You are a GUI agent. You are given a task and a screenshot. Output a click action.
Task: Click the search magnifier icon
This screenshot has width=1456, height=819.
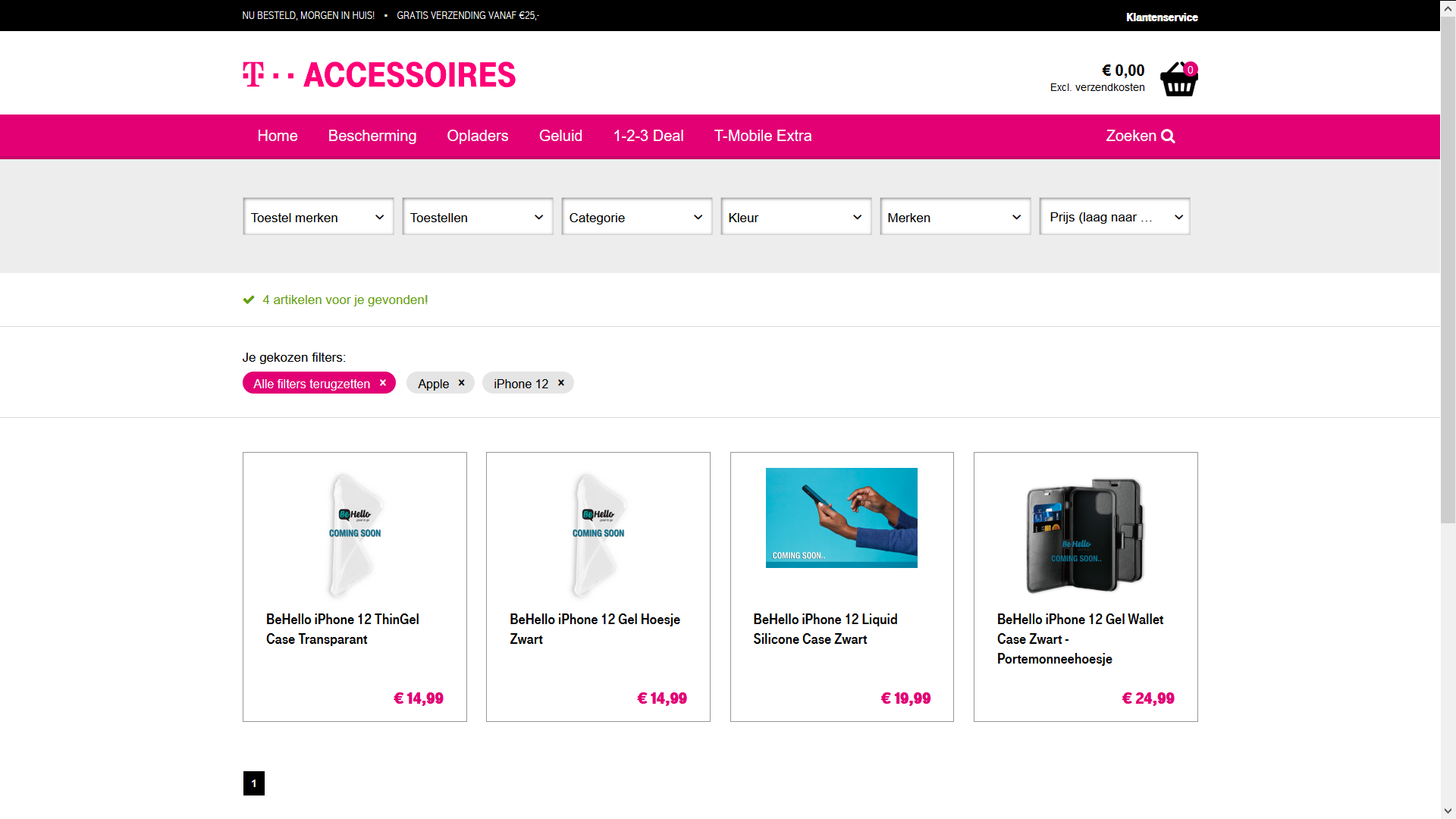pyautogui.click(x=1169, y=136)
